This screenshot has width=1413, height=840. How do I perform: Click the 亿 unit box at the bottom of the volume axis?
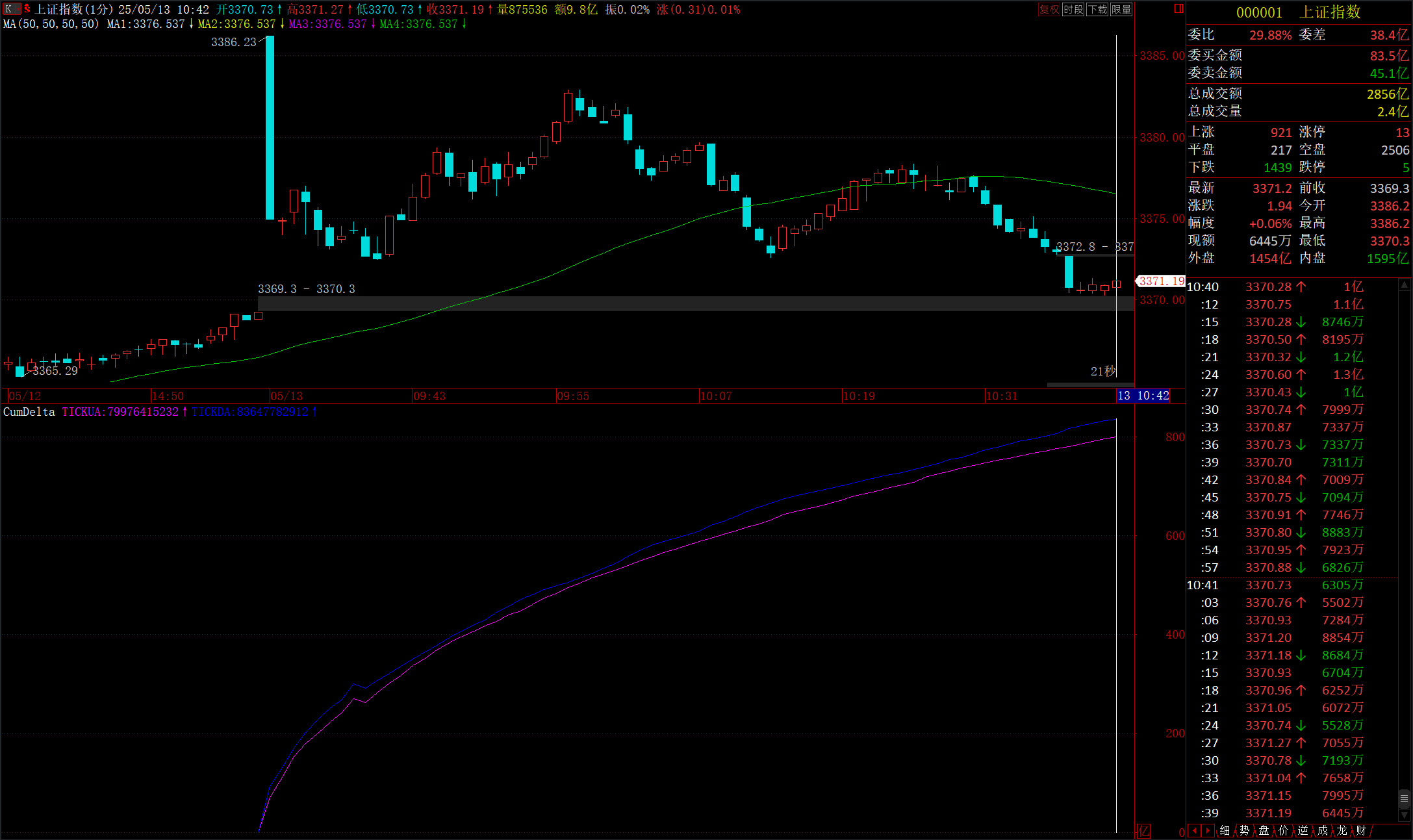click(1144, 831)
